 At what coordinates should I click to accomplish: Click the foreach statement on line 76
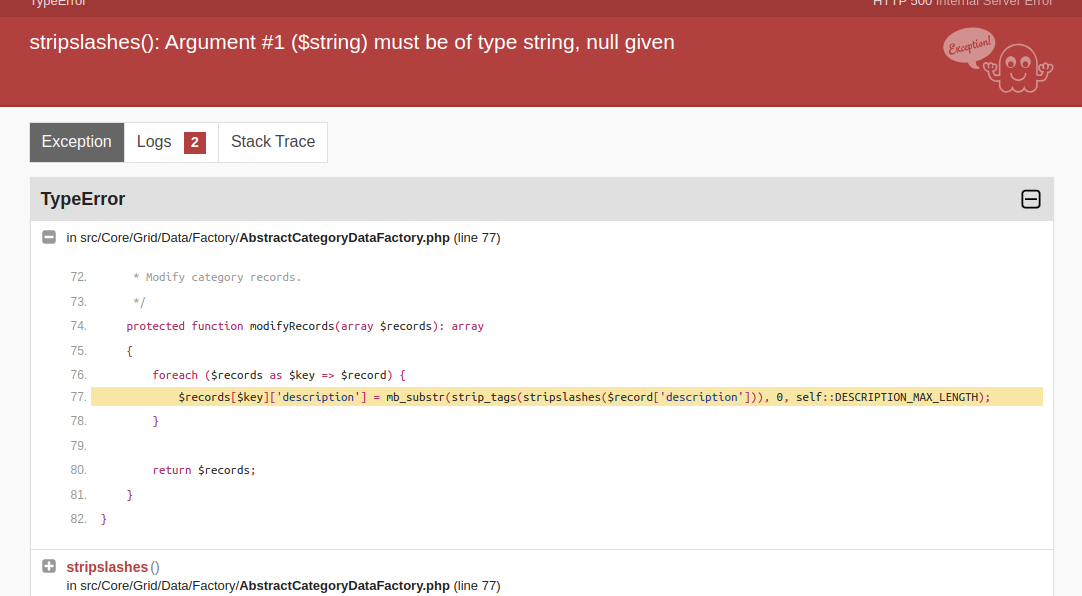279,375
